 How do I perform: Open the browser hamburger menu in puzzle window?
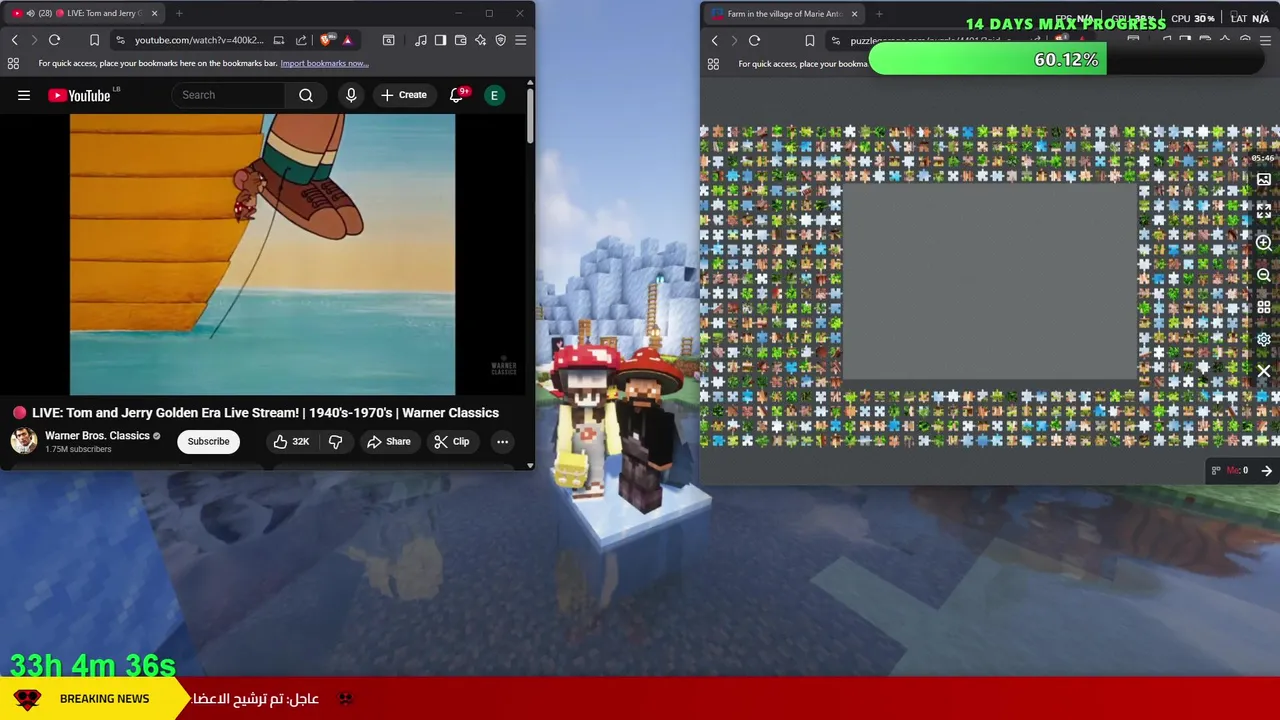1265,41
